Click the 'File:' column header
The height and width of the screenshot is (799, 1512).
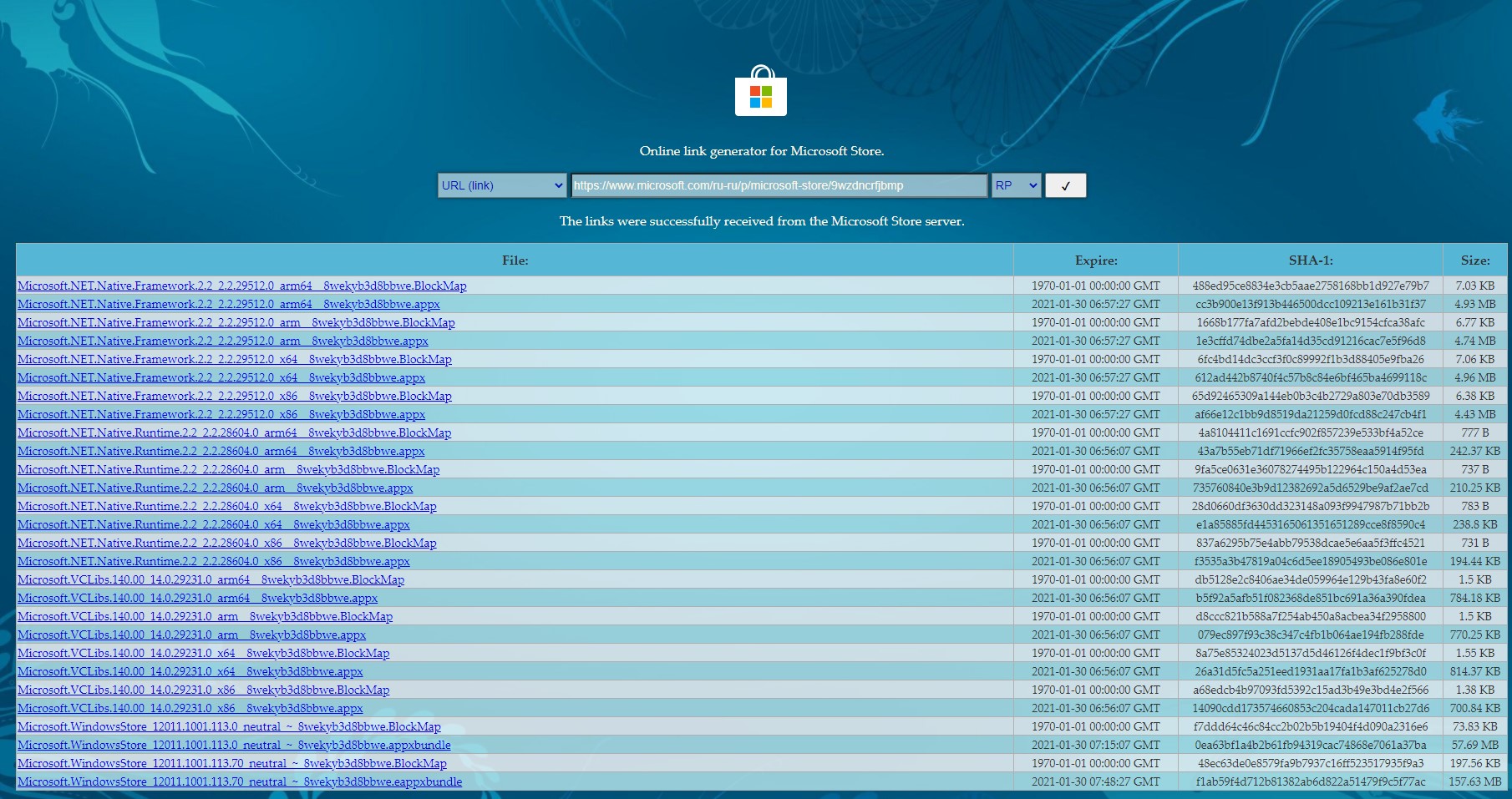coord(515,260)
